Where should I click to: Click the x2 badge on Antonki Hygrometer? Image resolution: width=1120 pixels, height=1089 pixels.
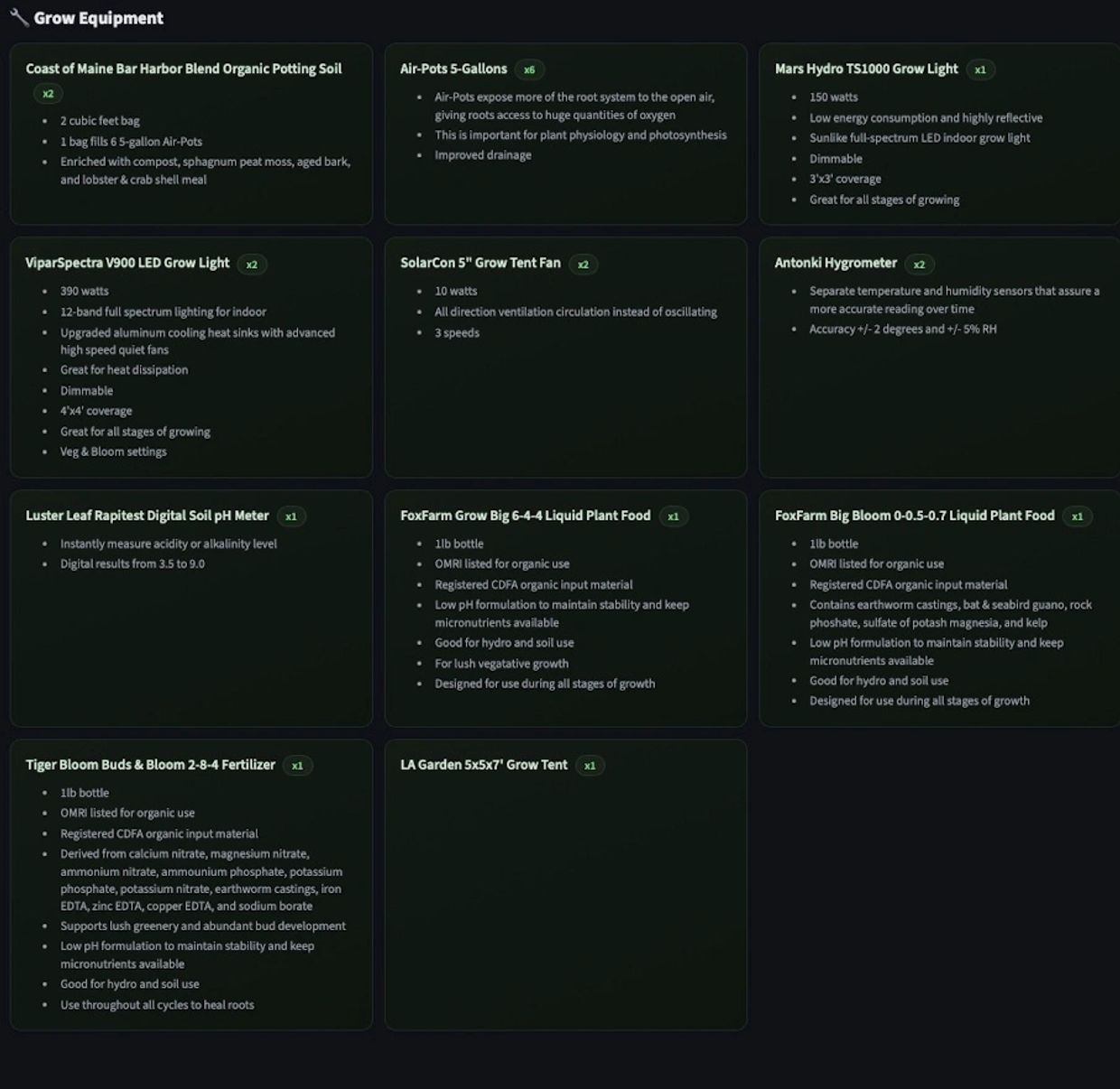(x=919, y=265)
